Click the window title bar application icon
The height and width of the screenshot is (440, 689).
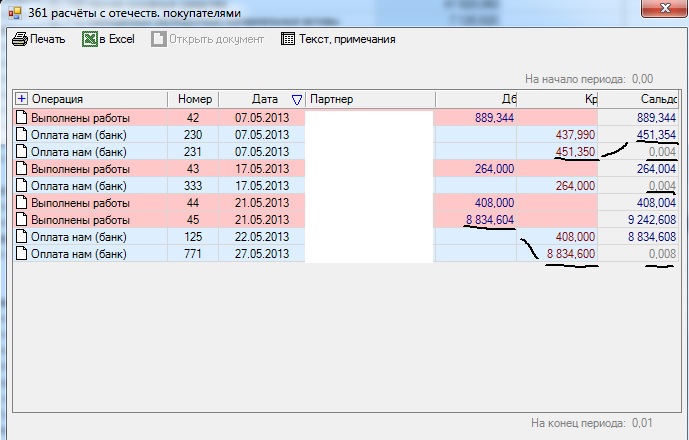[15, 13]
